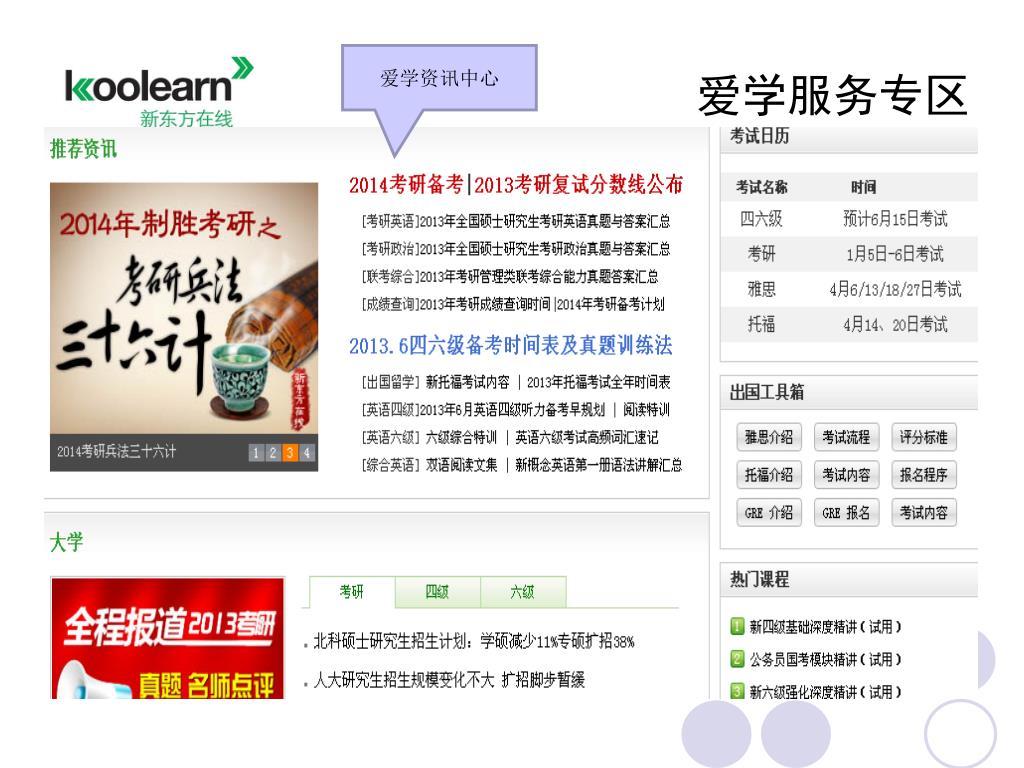Open 2014年考研备考计划 link
This screenshot has width=1024, height=768.
click(x=611, y=304)
